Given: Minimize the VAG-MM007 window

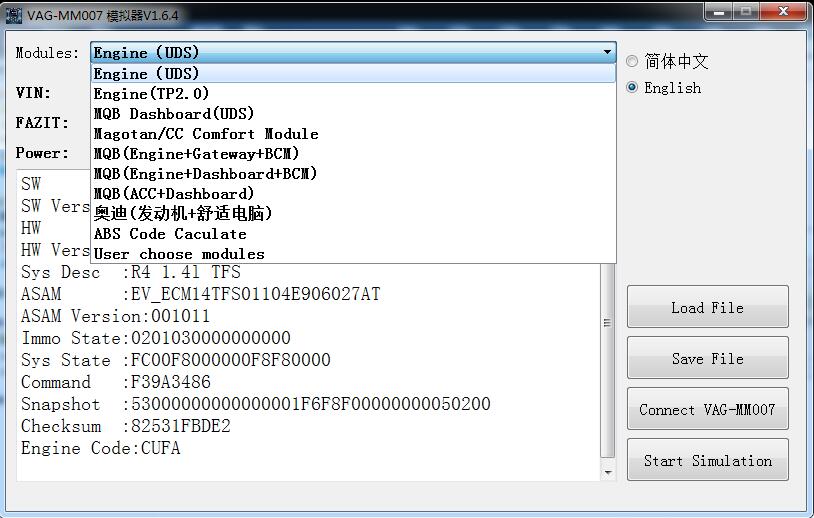Looking at the screenshot, I should tap(720, 12).
